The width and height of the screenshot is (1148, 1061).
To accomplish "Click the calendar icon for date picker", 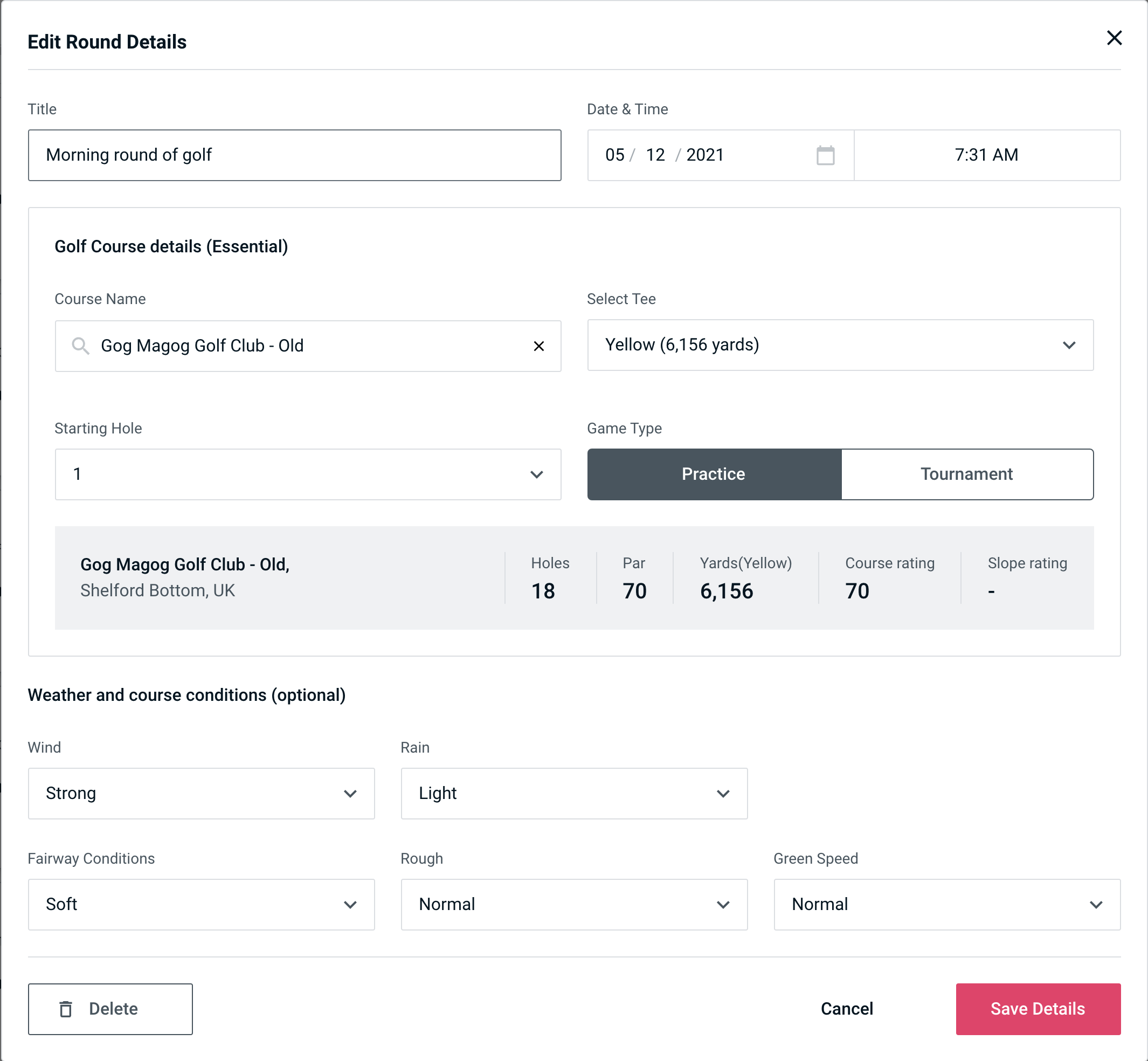I will coord(825,155).
